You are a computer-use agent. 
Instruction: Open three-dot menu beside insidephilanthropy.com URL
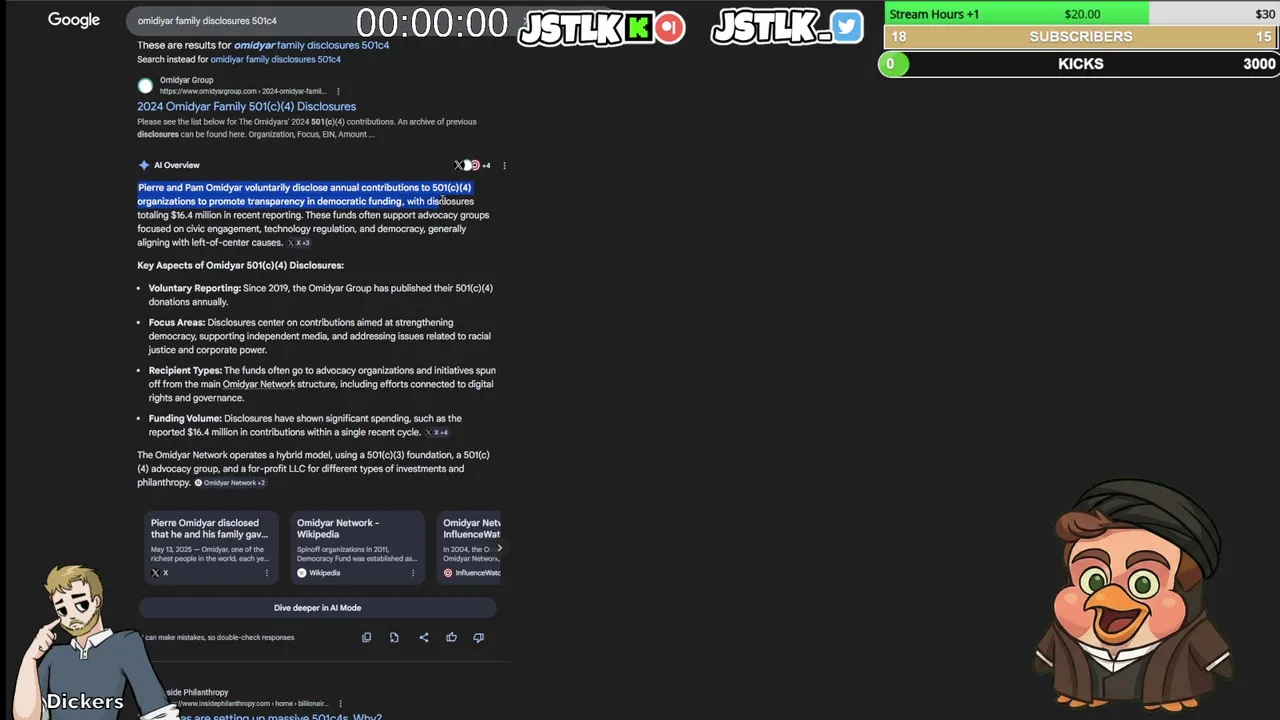point(340,704)
